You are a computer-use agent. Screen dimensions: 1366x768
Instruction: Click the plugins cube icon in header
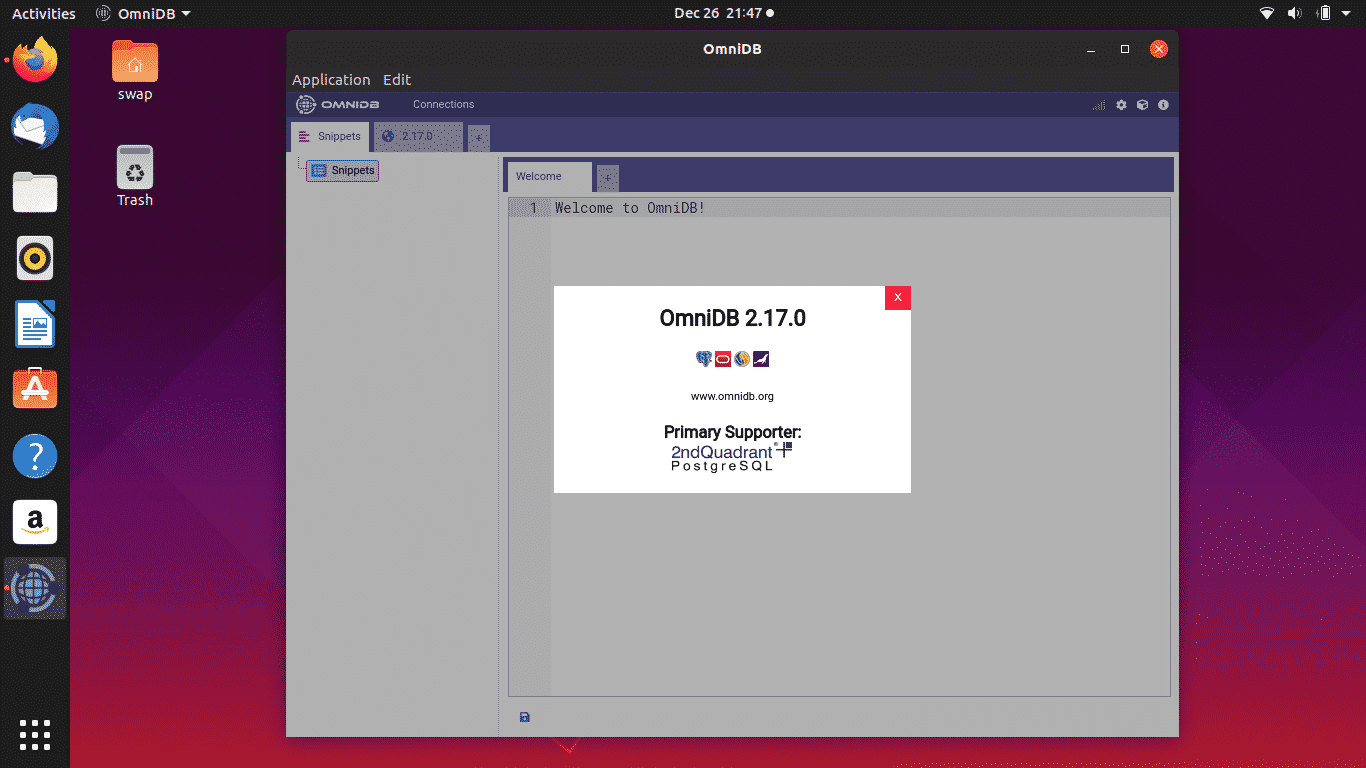(x=1142, y=105)
